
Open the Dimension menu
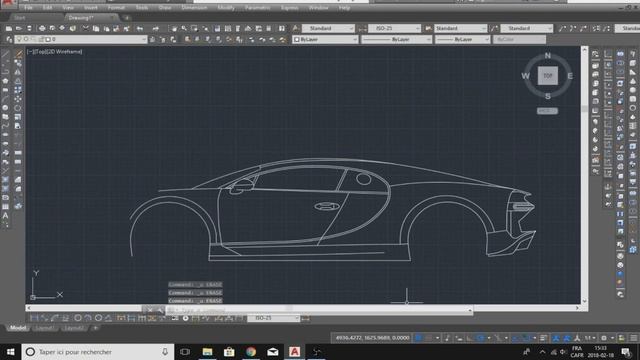(x=194, y=8)
